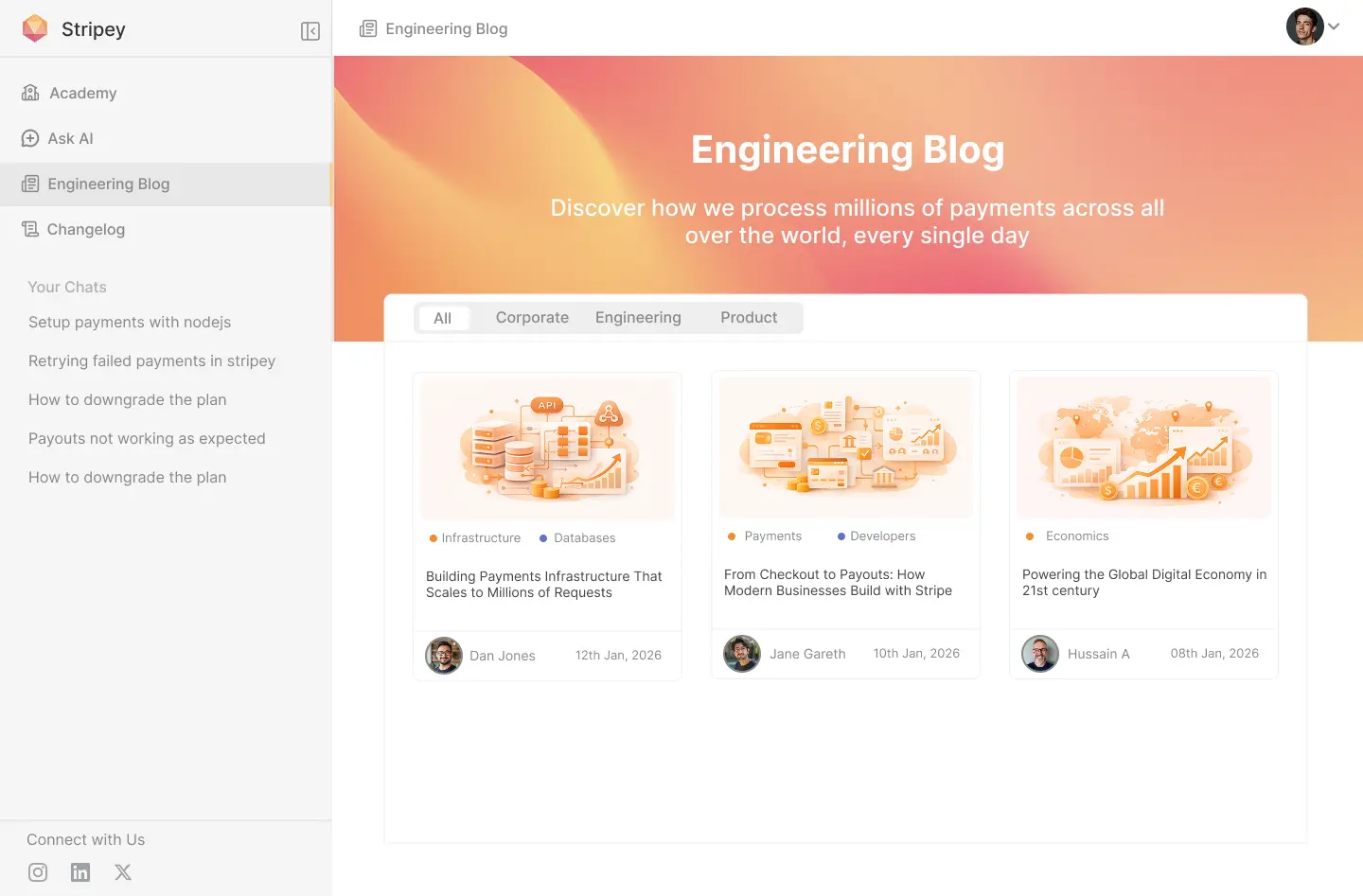The image size is (1363, 896).
Task: Open the first 'How to downgrade the plan' chat
Action: coord(127,399)
